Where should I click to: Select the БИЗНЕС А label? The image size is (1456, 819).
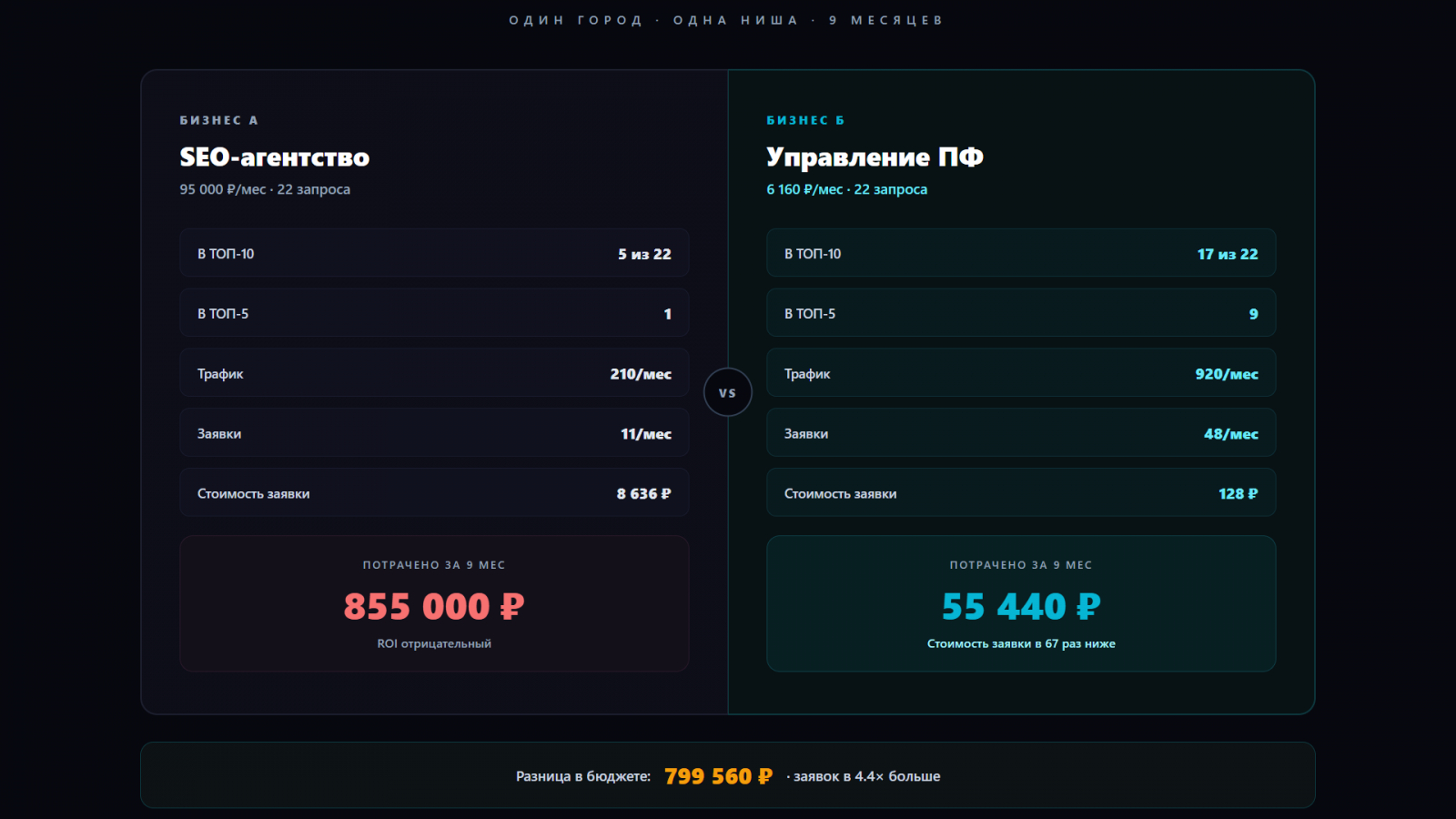coord(218,120)
